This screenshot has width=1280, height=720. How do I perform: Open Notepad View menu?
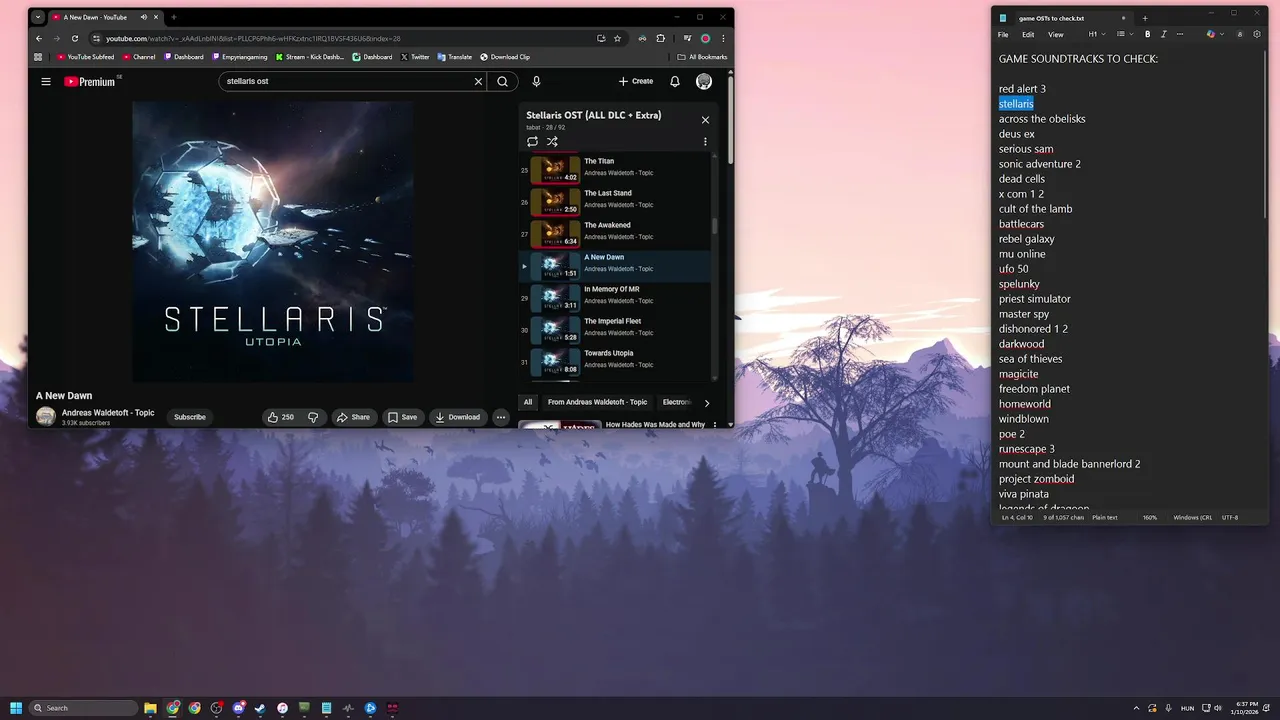point(1056,34)
